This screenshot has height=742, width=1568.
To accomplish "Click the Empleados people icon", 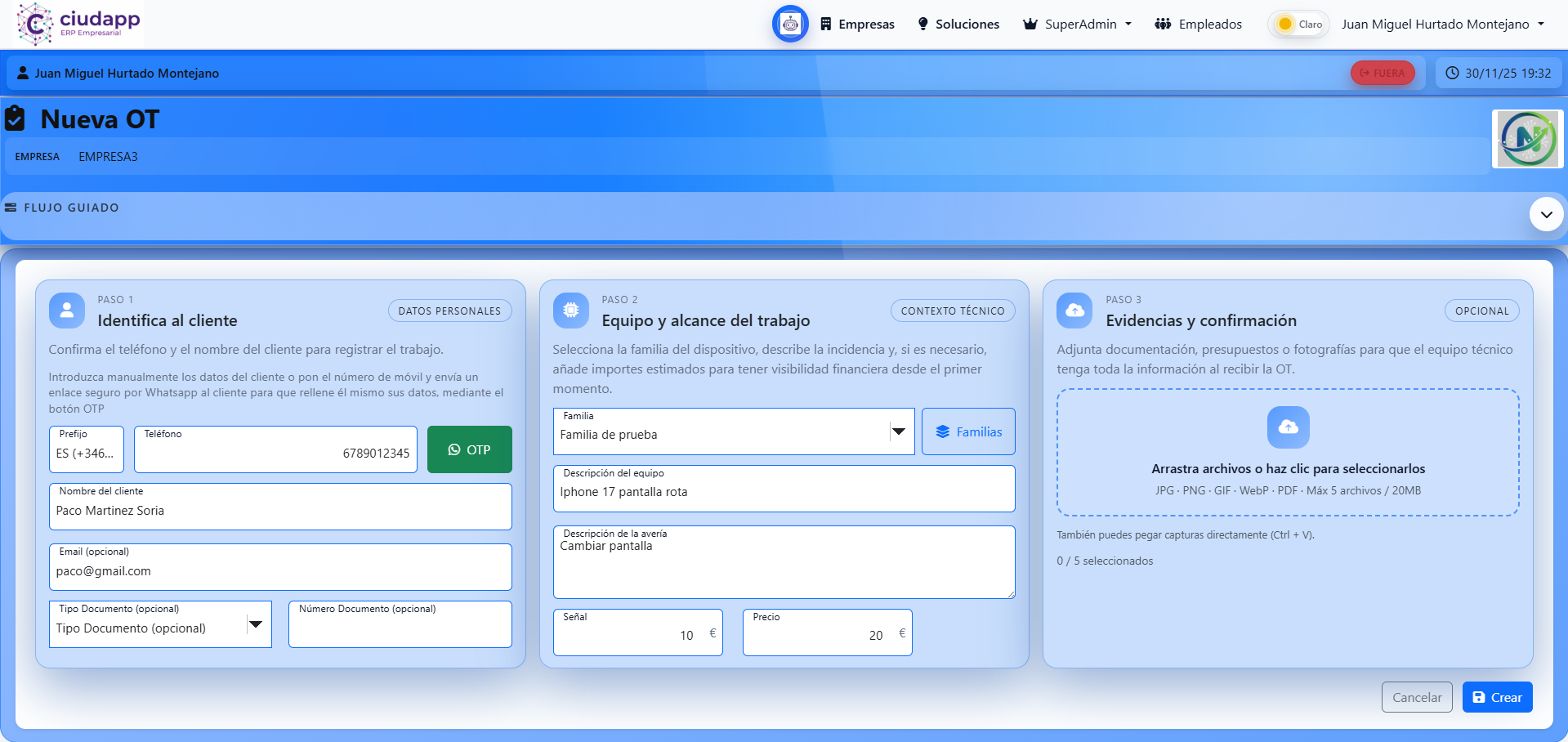I will [1163, 24].
